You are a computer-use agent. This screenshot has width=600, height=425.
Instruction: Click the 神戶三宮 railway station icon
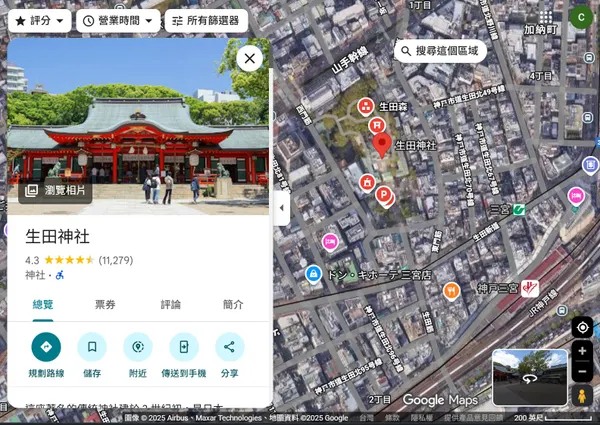pos(530,289)
